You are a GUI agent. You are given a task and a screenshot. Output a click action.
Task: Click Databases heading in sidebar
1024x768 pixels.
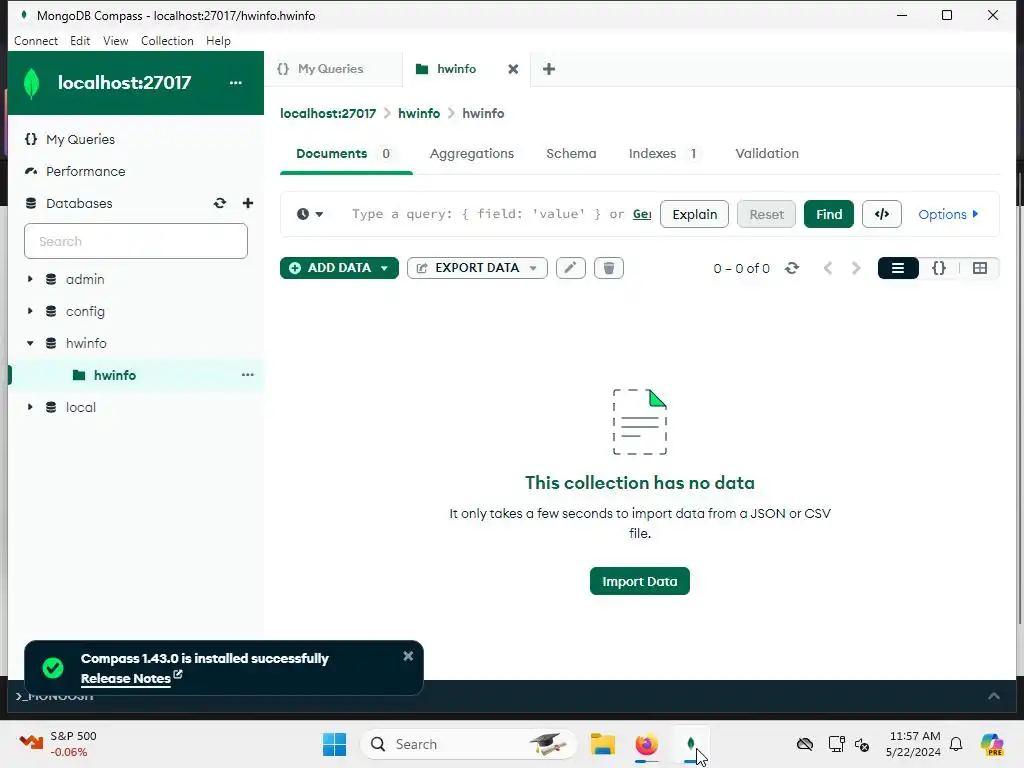pos(79,203)
